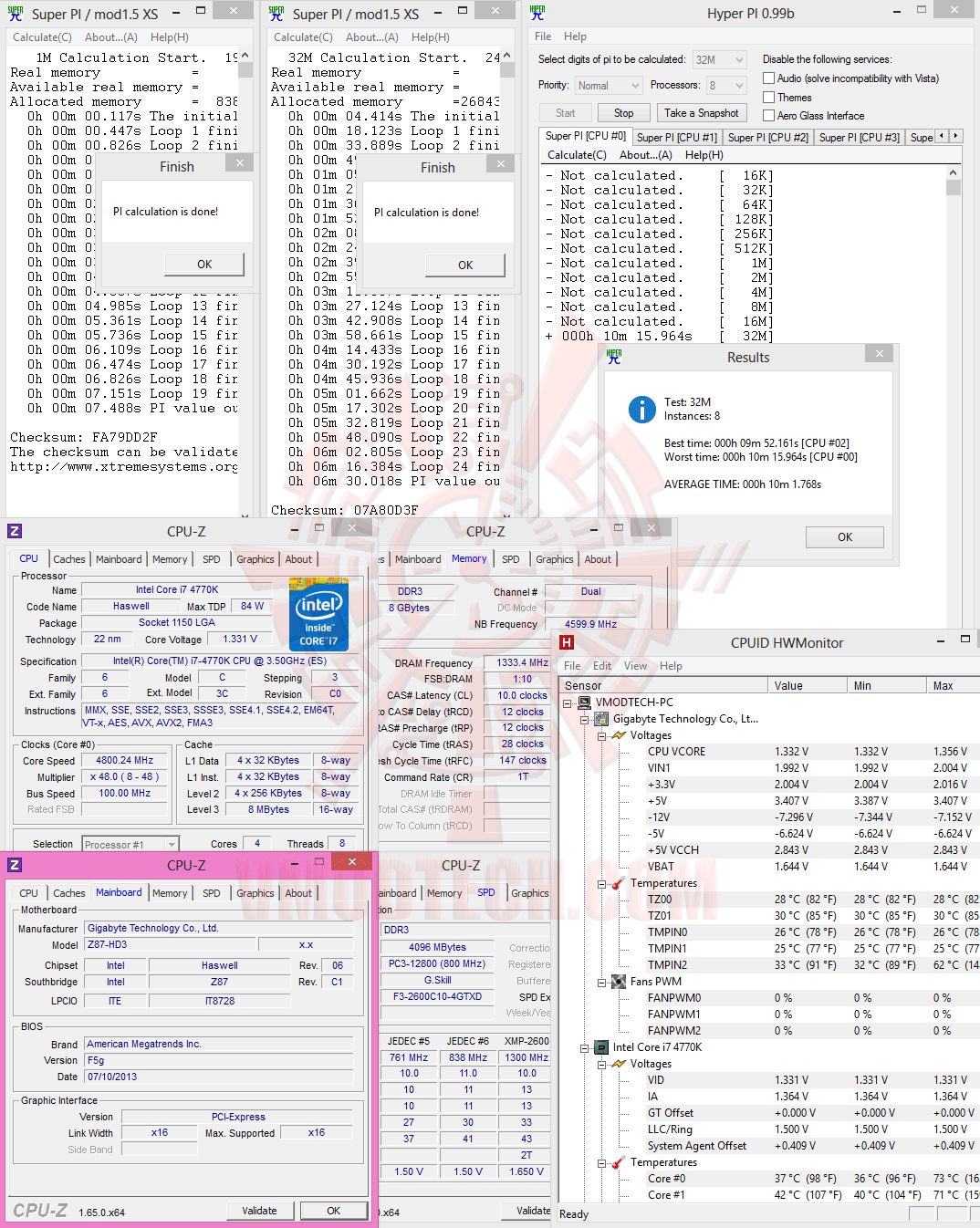Click the Temperatures thermometer icon under Gigabyte
980x1228 pixels.
[x=619, y=883]
